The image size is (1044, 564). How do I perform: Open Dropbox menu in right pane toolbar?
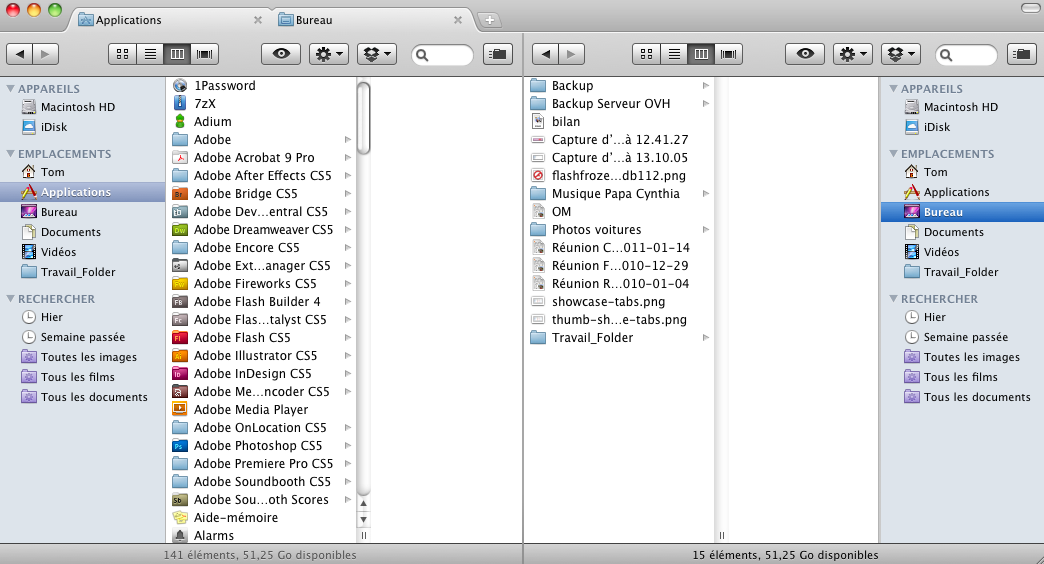901,54
